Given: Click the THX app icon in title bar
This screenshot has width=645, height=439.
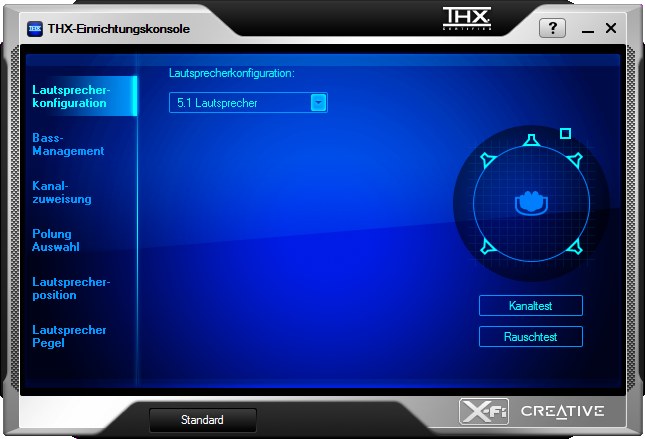Looking at the screenshot, I should 35,29.
